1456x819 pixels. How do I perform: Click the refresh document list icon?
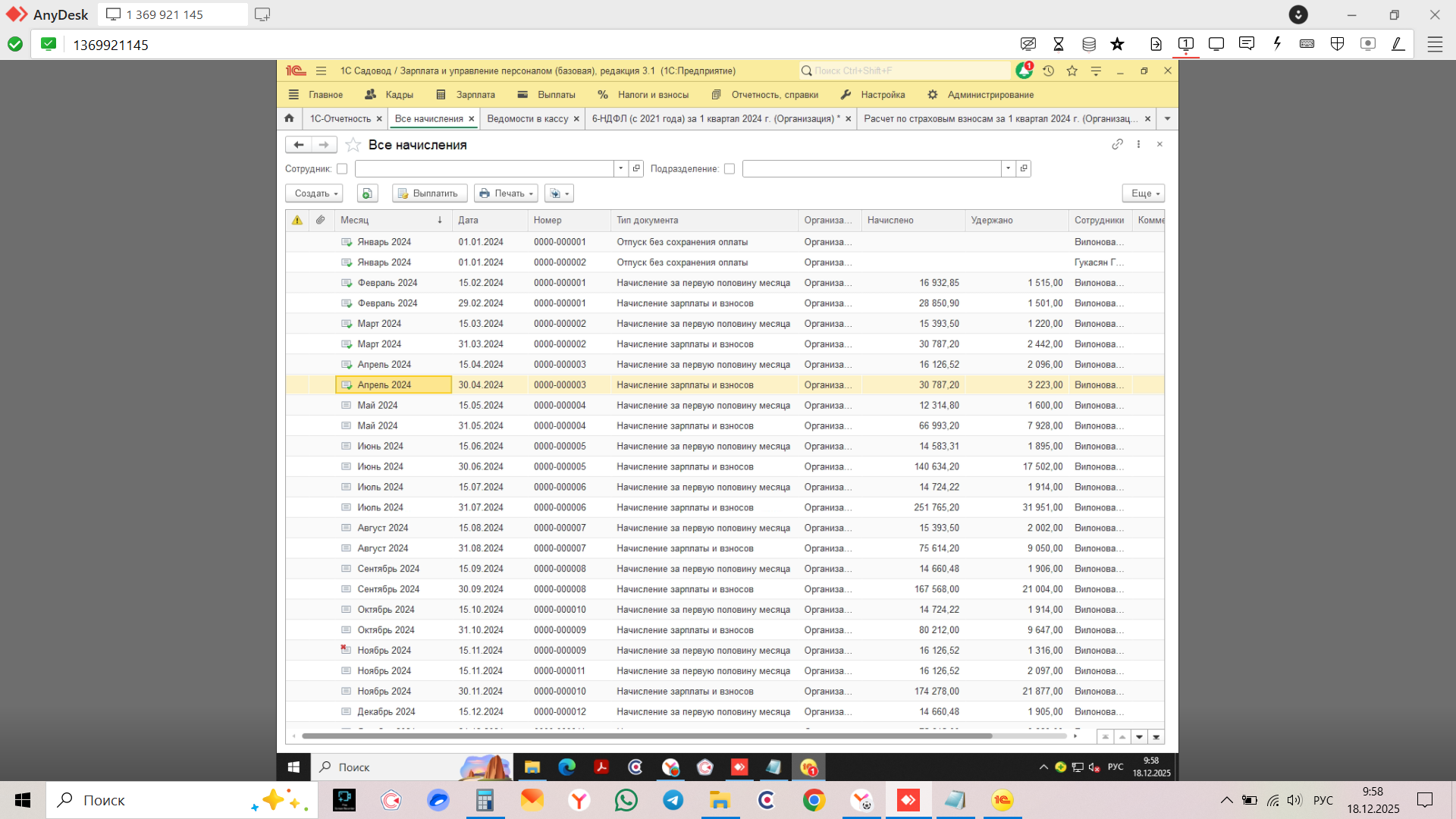coord(367,193)
